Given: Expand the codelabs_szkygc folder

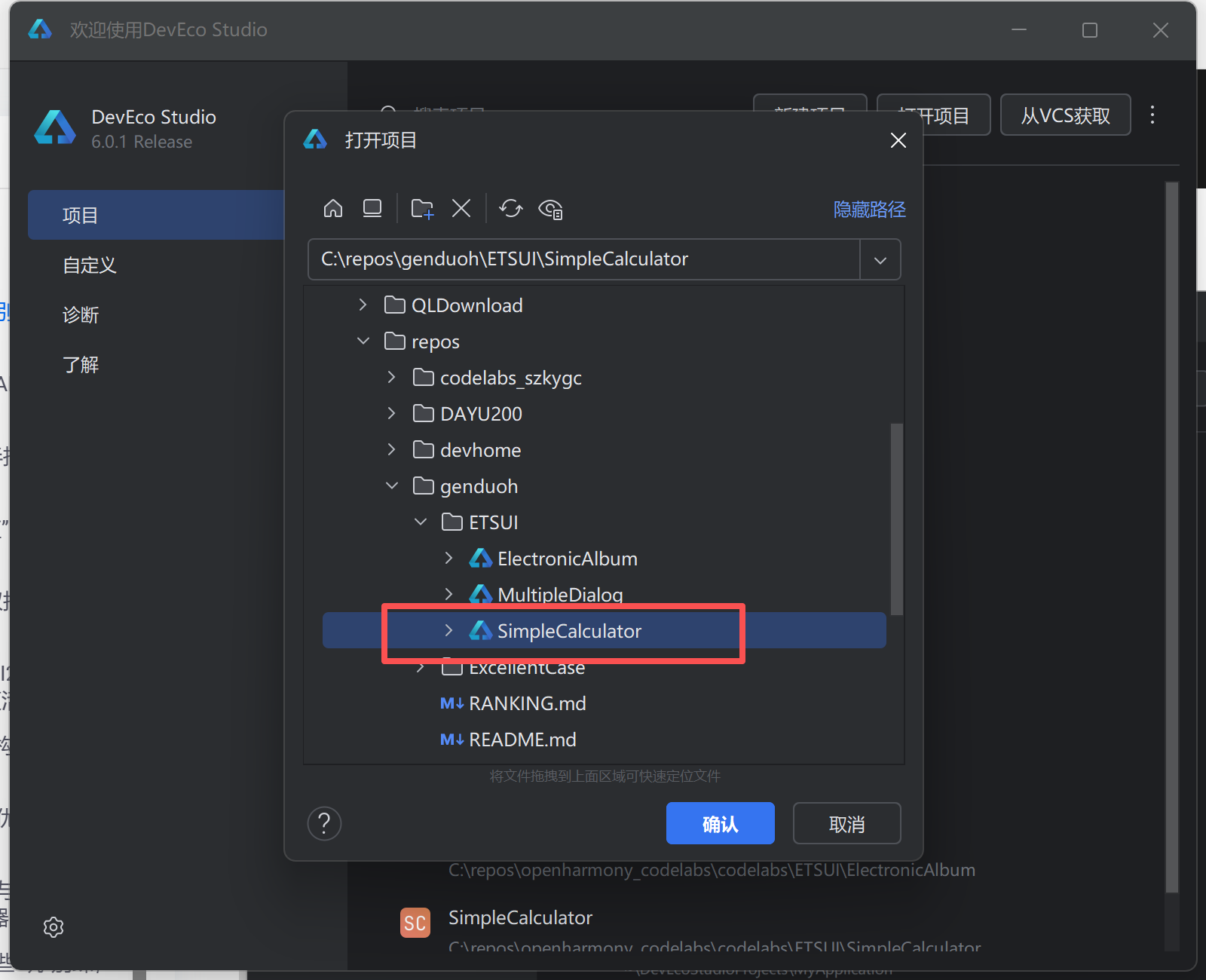Looking at the screenshot, I should (x=391, y=377).
